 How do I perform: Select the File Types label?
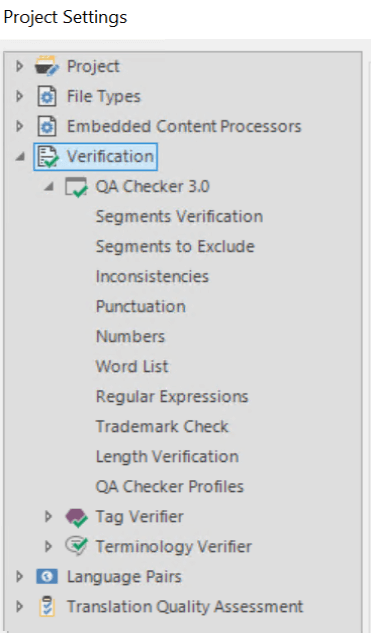pos(104,96)
